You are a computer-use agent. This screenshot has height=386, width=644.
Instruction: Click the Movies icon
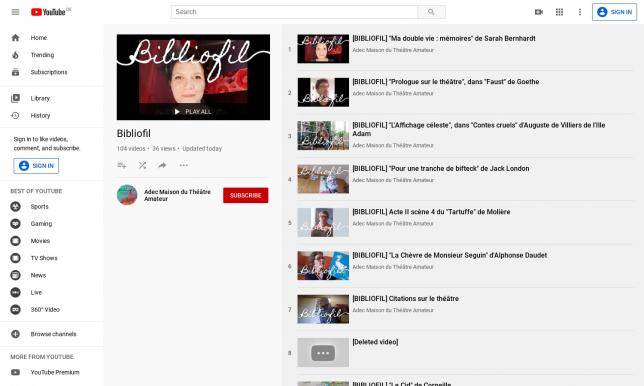[x=15, y=241]
